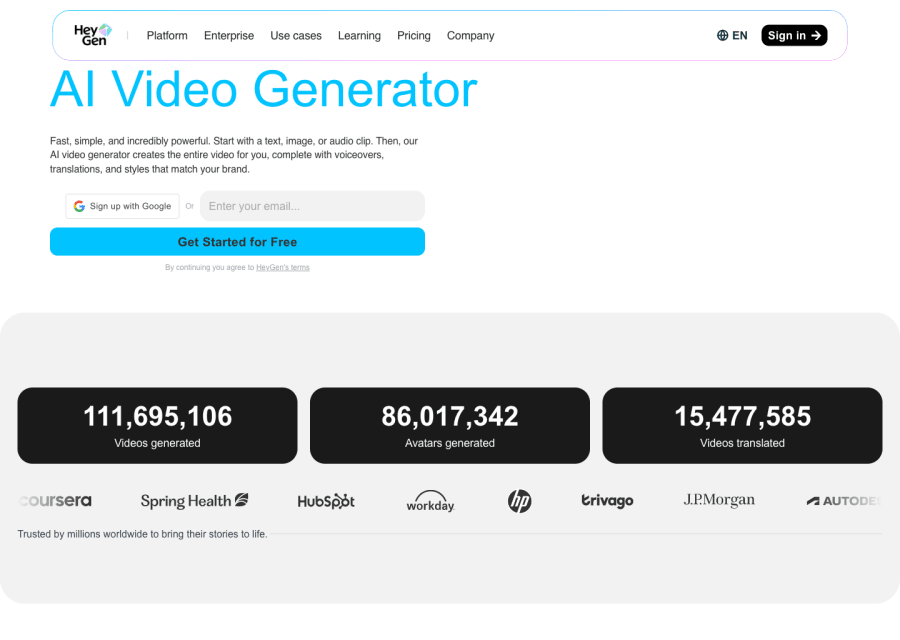Click the globe language icon

(x=722, y=35)
